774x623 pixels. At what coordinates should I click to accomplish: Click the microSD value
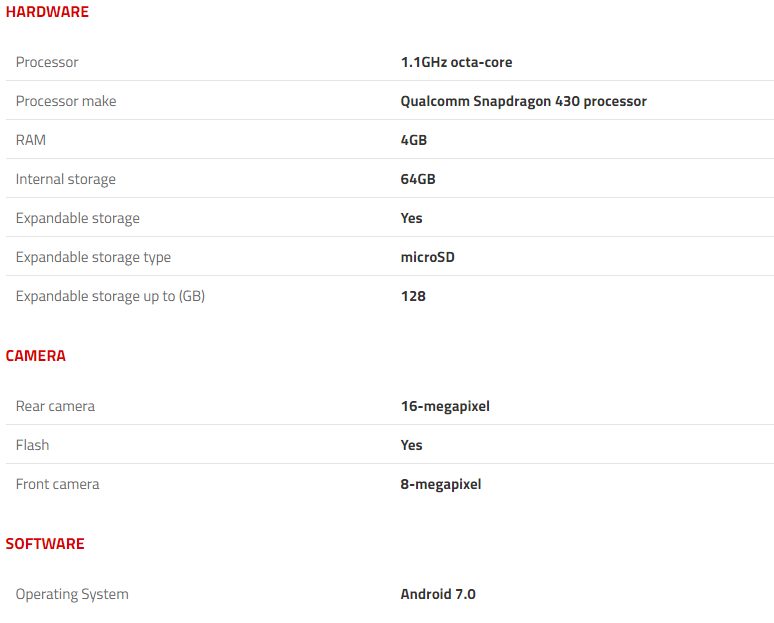pos(427,257)
